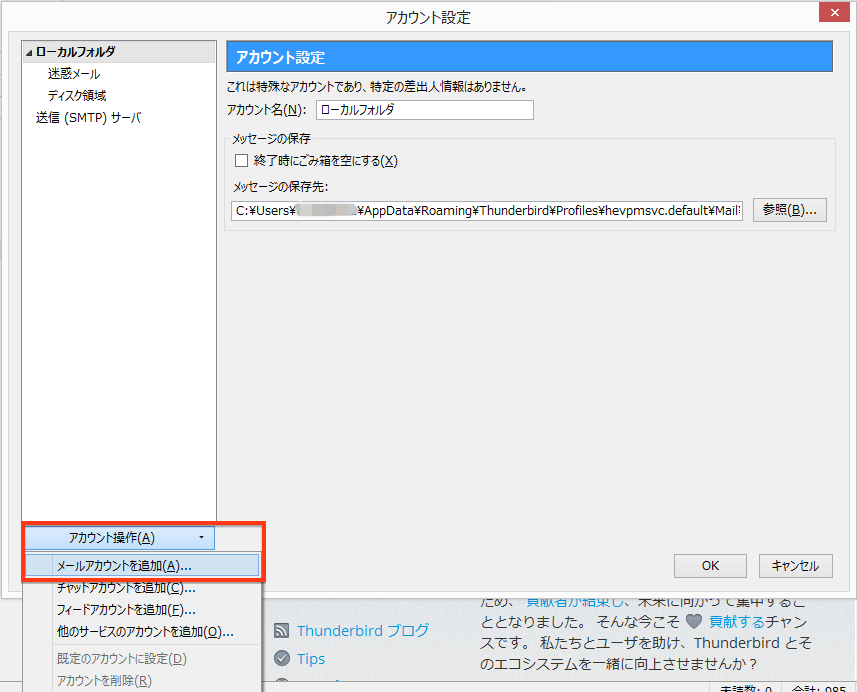Image resolution: width=857 pixels, height=692 pixels.
Task: Click the checkmark icon next to Tips
Action: pos(282,659)
